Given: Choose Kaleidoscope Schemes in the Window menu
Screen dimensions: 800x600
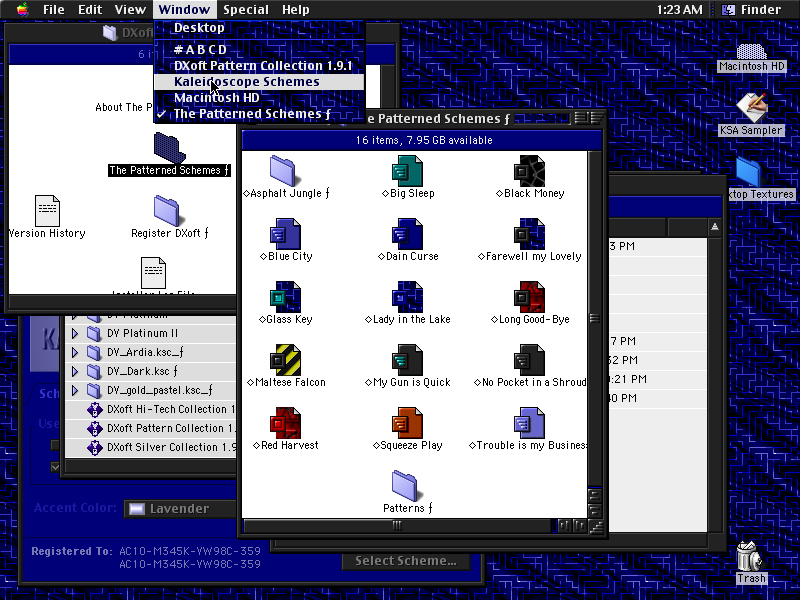Looking at the screenshot, I should click(x=259, y=82).
